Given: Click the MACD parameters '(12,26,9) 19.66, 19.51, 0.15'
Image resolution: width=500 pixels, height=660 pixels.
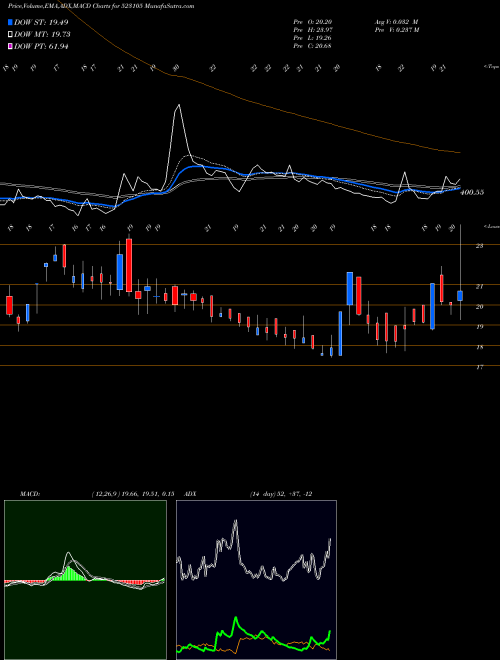Looking at the screenshot, I should [x=132, y=494].
